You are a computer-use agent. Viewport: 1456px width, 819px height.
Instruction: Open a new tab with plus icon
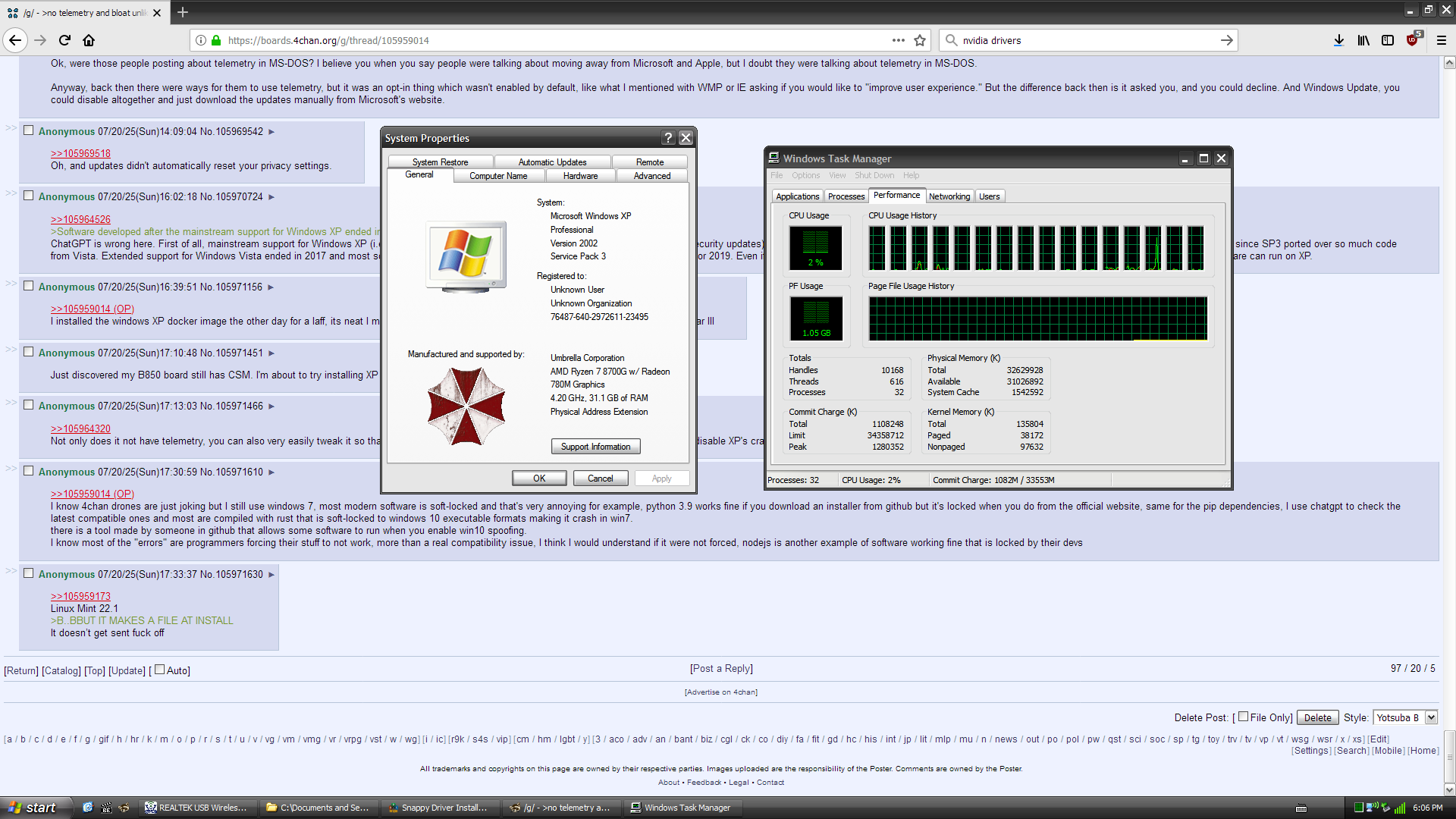pos(183,12)
